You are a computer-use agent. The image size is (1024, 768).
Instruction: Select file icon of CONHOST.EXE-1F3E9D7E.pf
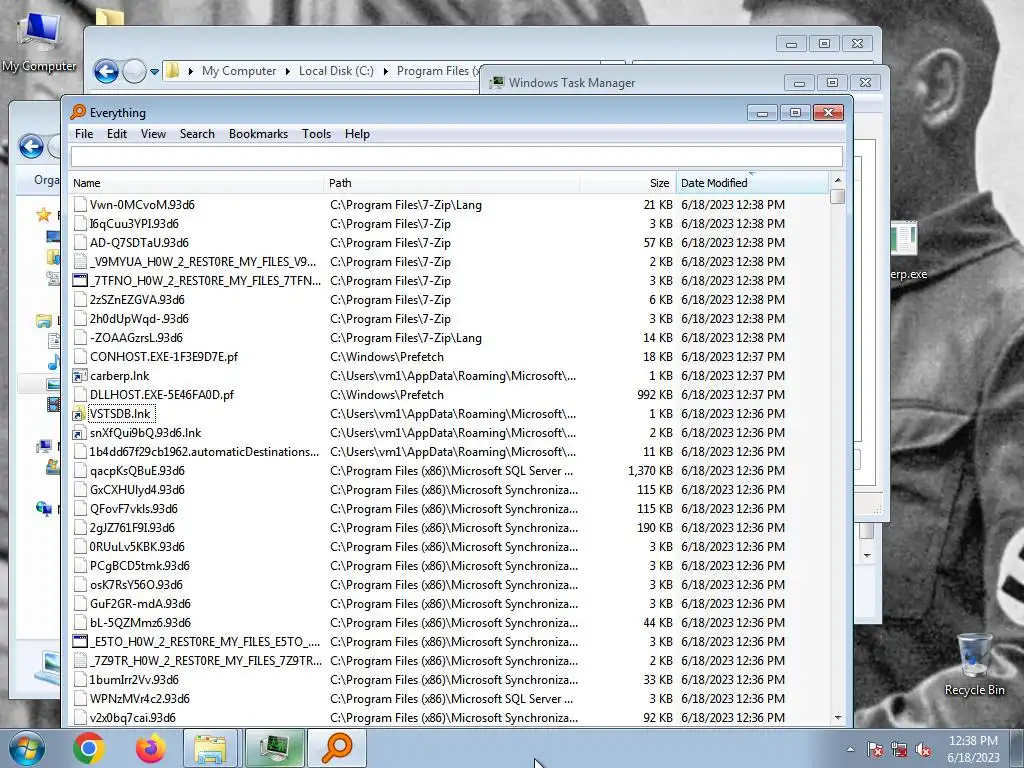pyautogui.click(x=80, y=357)
